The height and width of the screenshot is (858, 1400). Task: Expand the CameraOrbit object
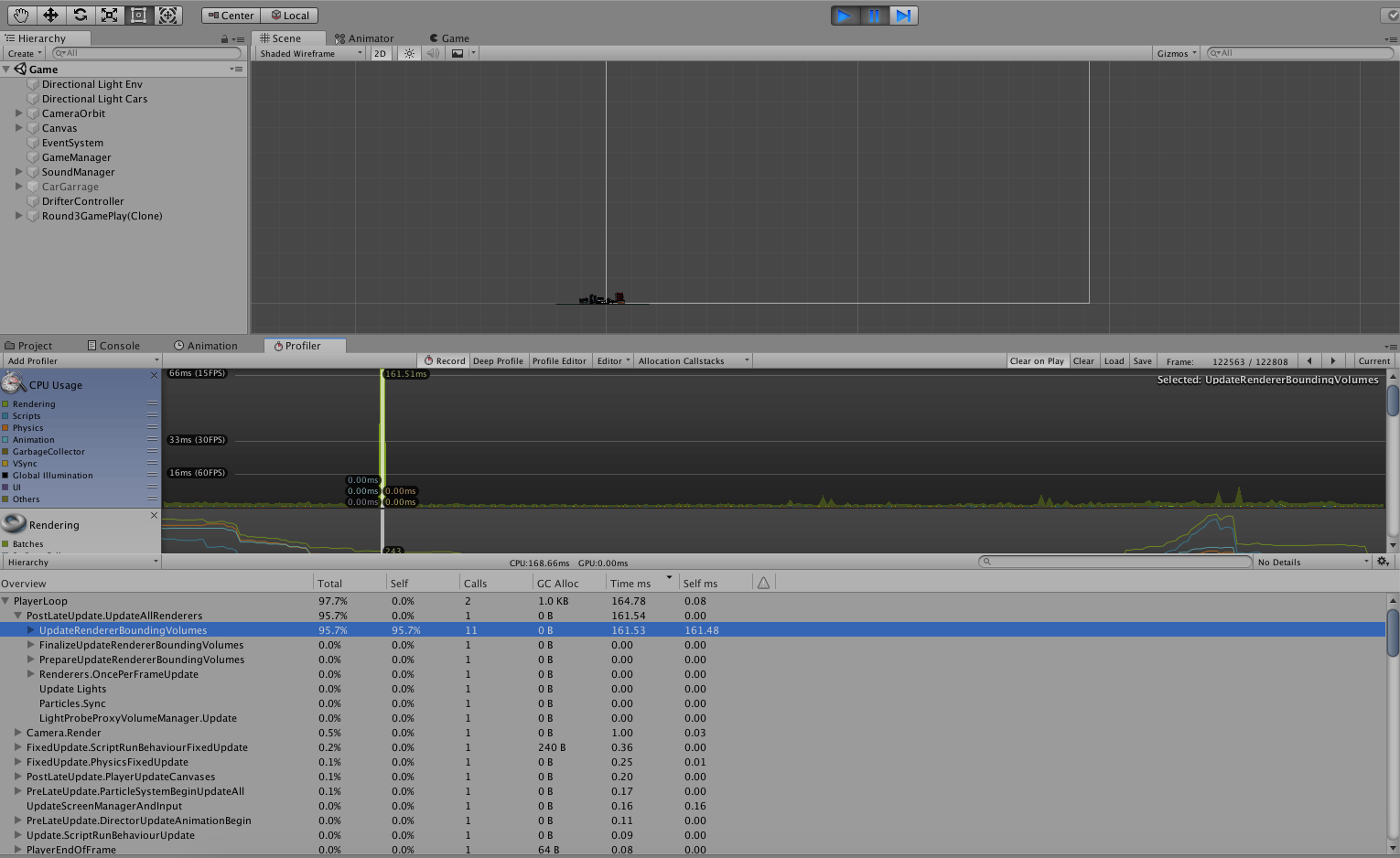[19, 113]
